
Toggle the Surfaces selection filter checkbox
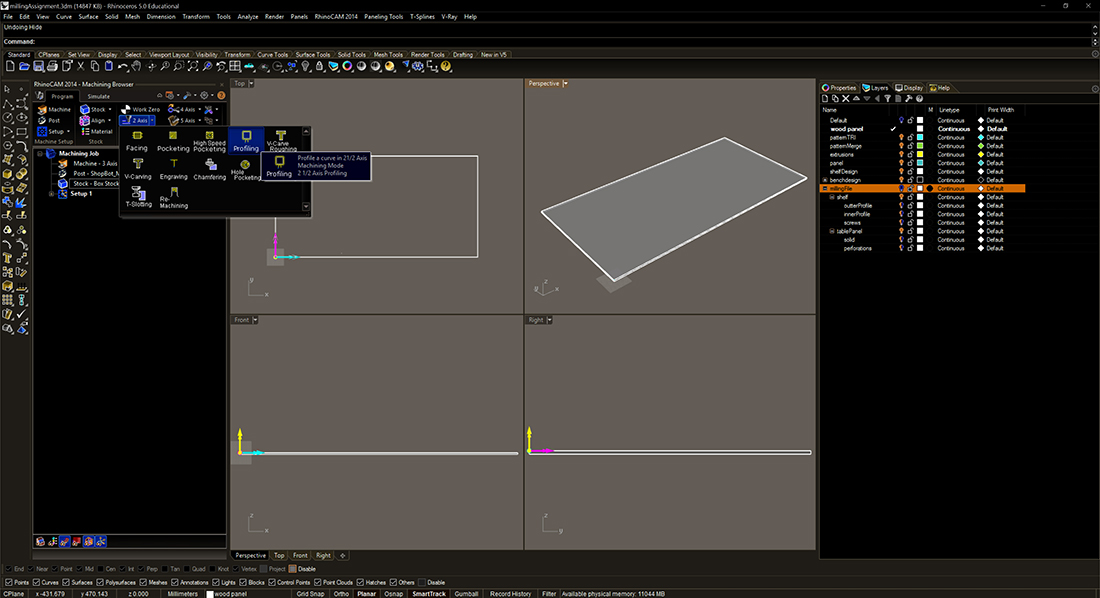tap(66, 583)
